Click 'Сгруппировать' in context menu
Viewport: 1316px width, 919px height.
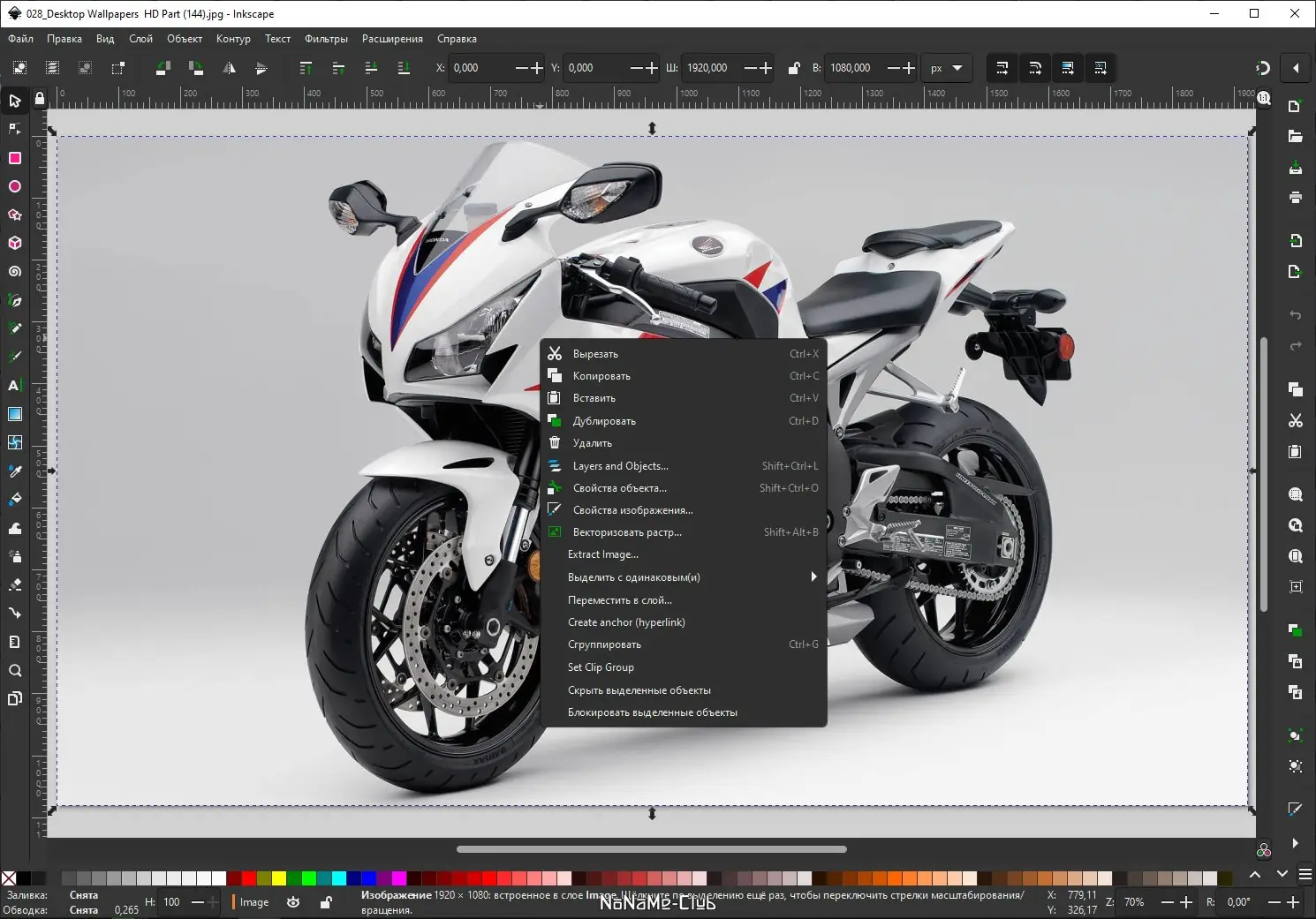[684, 644]
